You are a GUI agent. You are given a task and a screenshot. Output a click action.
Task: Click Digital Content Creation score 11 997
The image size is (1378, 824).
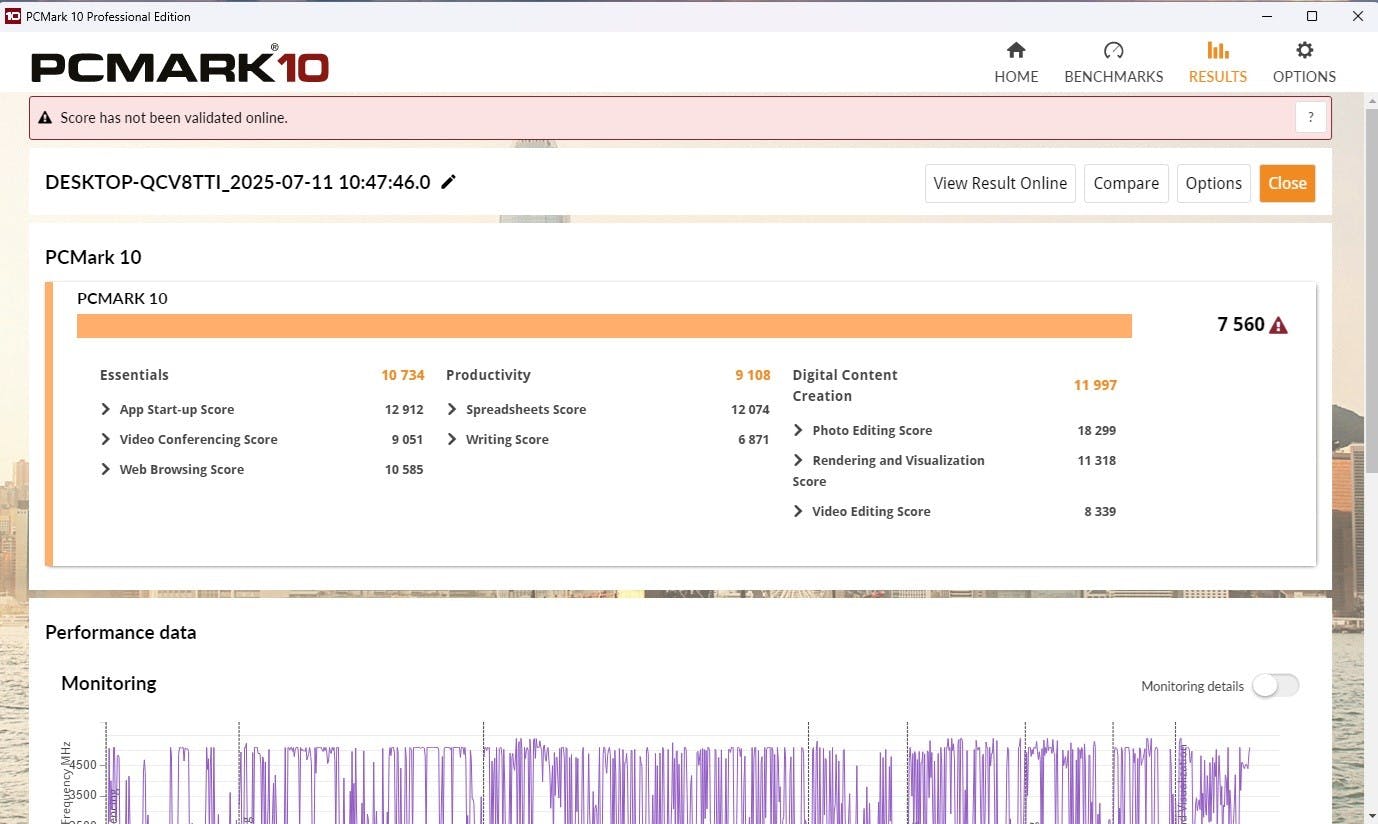1095,385
